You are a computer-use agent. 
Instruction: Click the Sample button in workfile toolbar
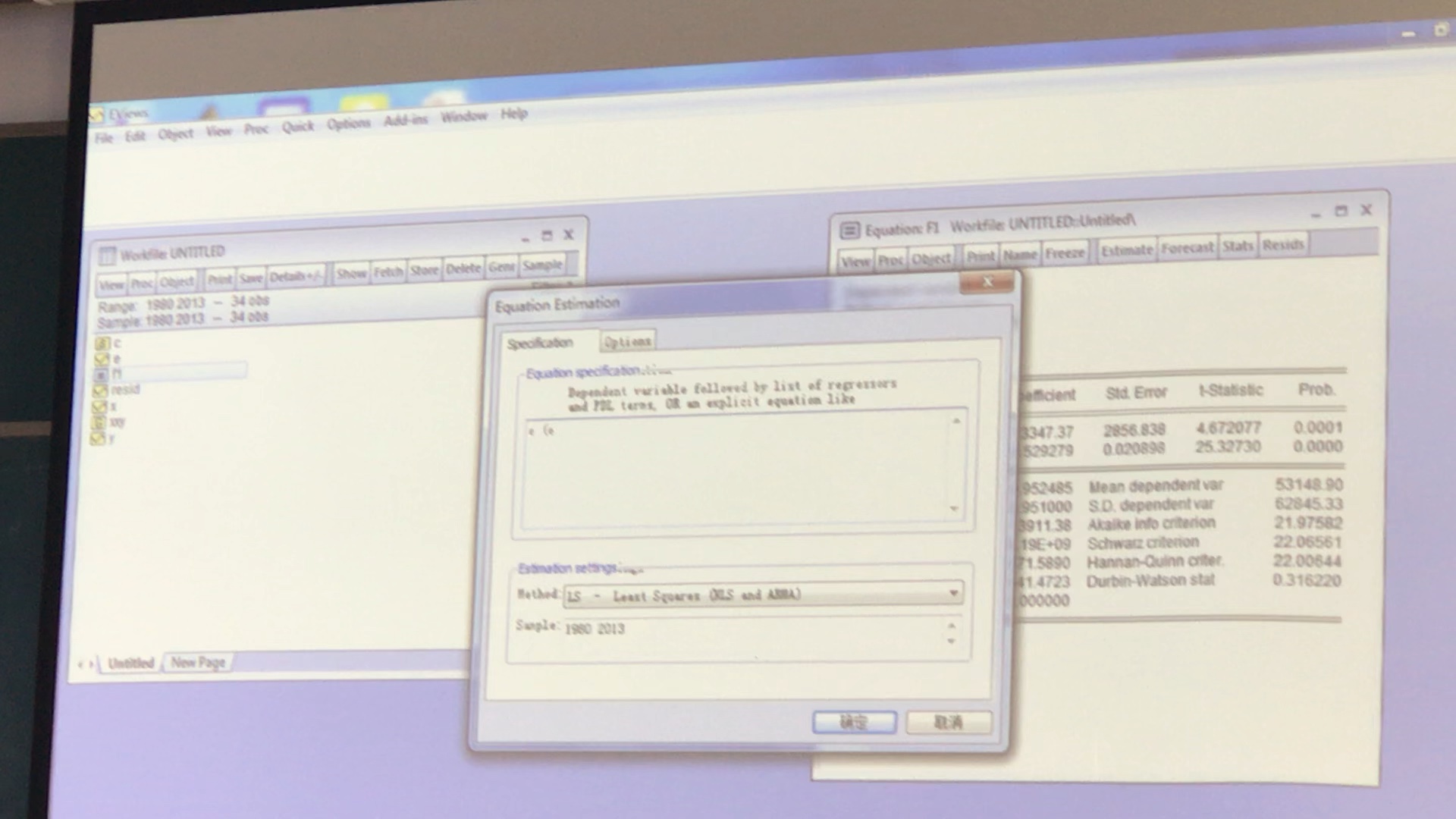(543, 275)
